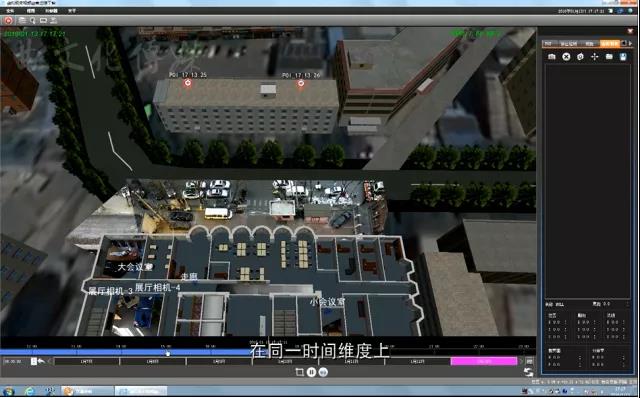Click the four-way move arrows icon
Screen dimensions: 640x398
595,57
